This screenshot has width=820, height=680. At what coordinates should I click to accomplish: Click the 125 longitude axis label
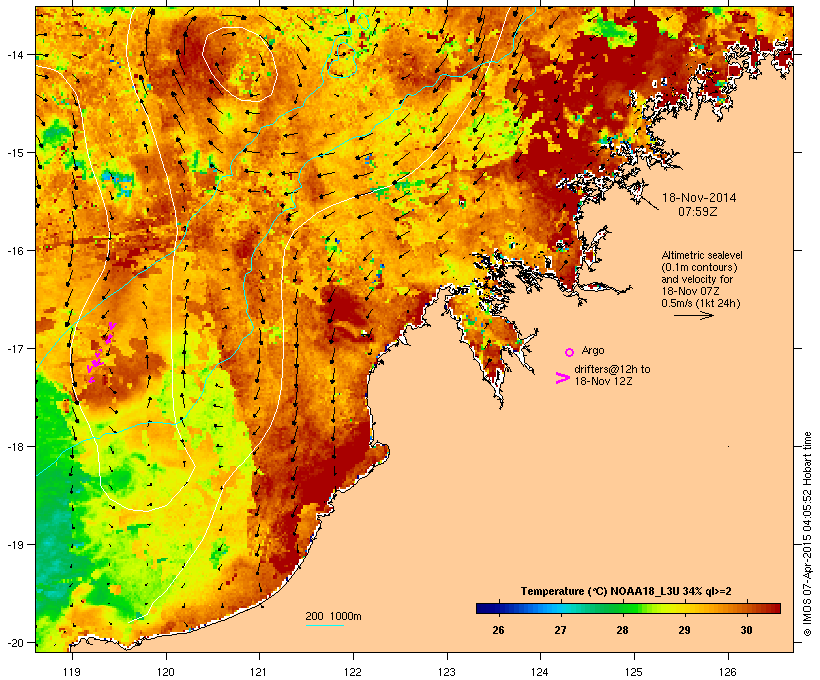[x=634, y=672]
